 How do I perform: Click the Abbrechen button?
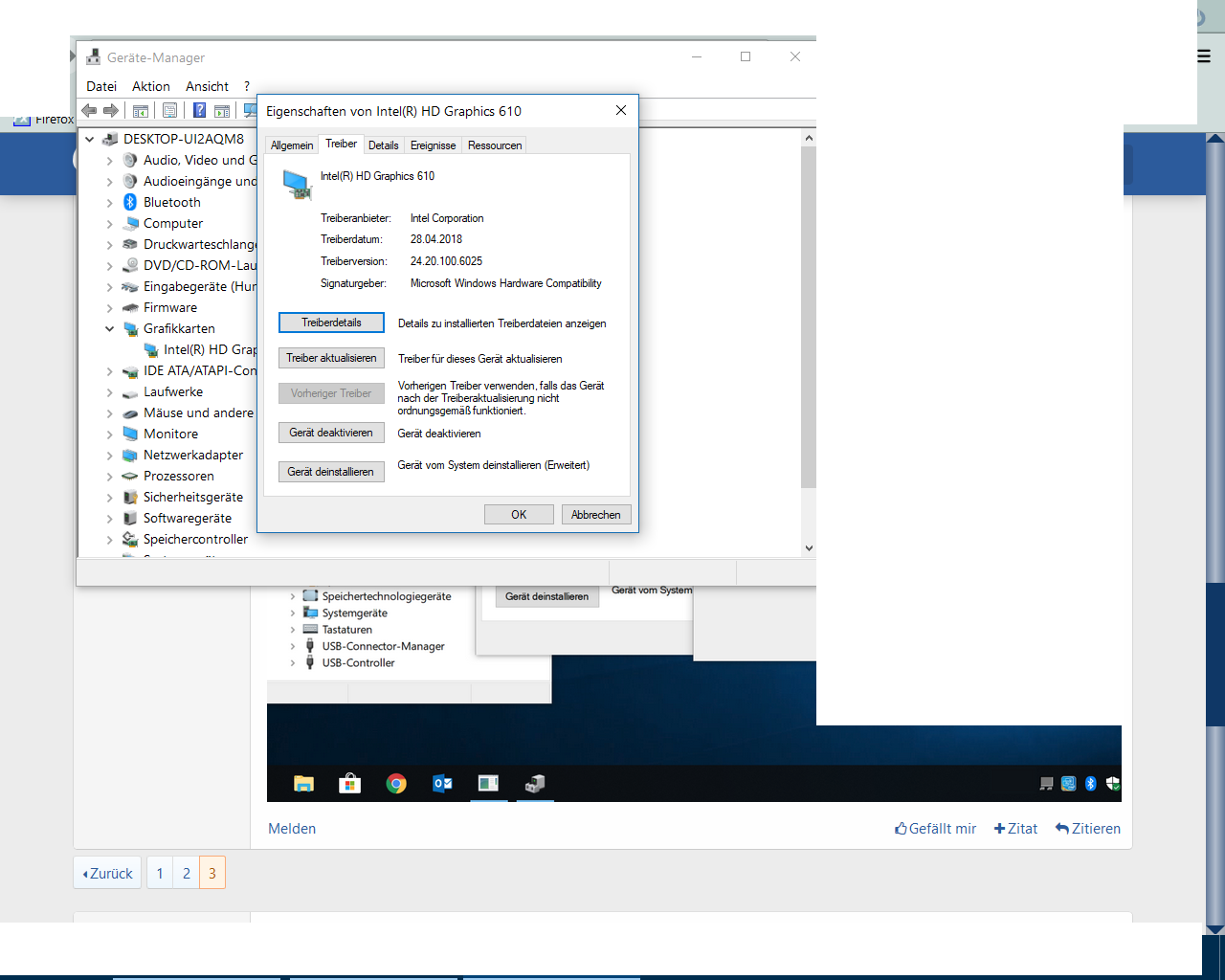pos(596,515)
